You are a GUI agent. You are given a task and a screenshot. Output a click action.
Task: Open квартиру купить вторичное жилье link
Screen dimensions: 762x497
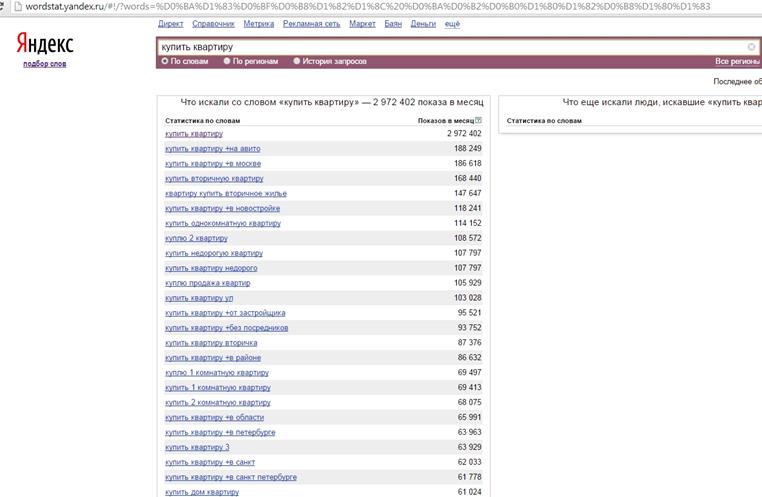(x=226, y=193)
